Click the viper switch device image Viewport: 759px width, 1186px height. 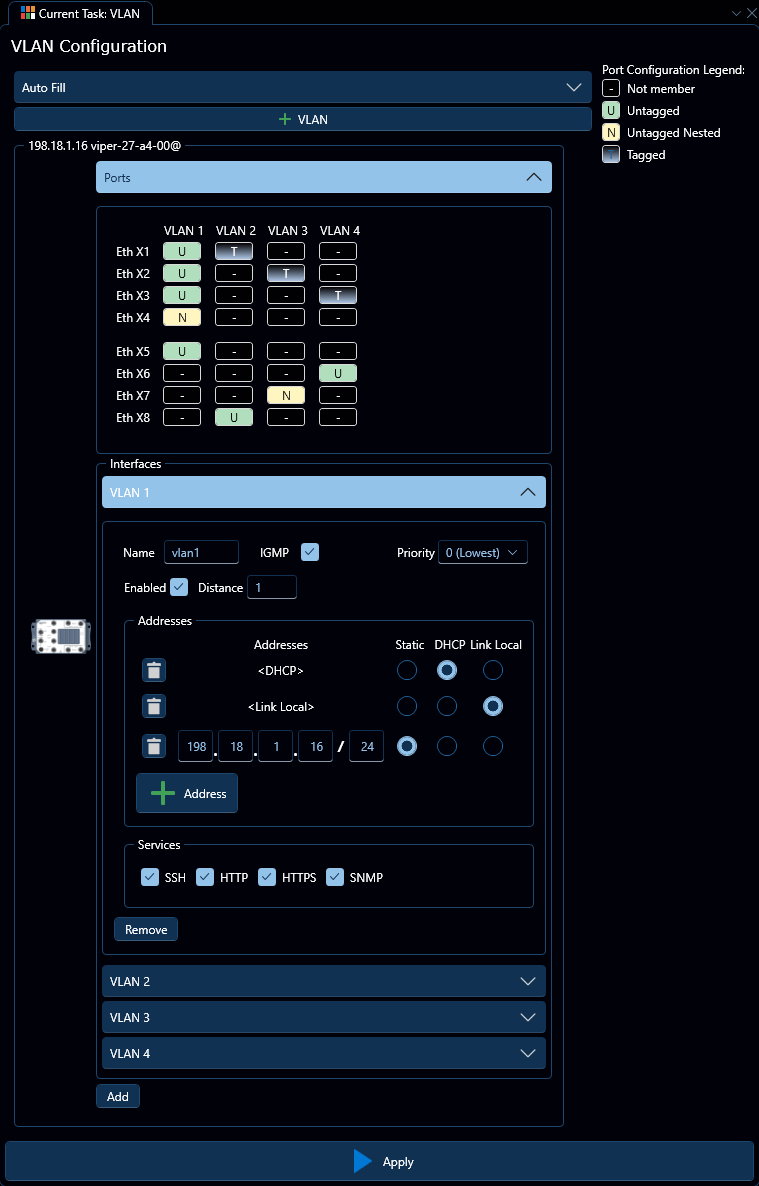pyautogui.click(x=61, y=636)
